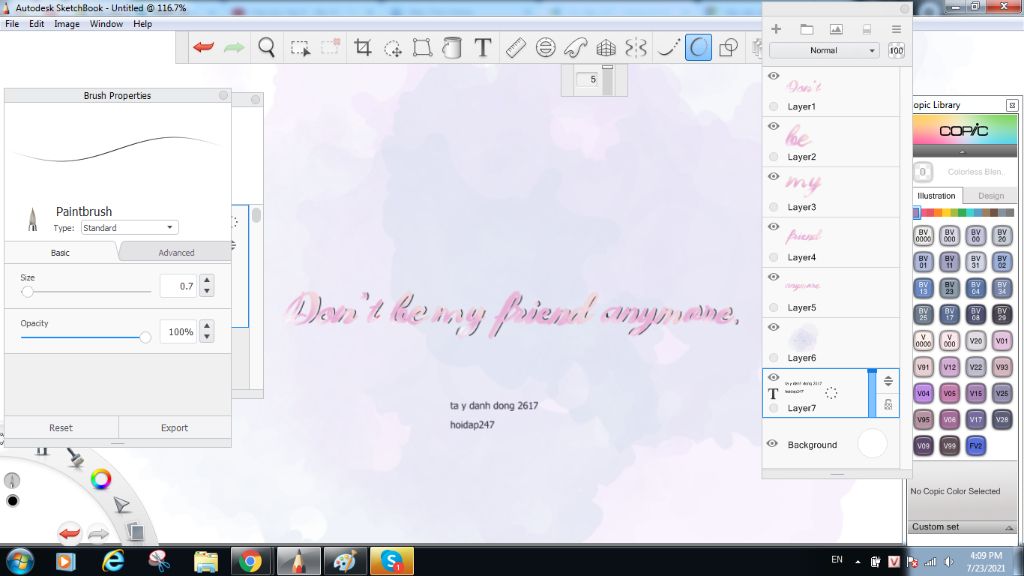Select the Distort transform tool
Viewport: 1024px width, 576px height.
pos(423,48)
